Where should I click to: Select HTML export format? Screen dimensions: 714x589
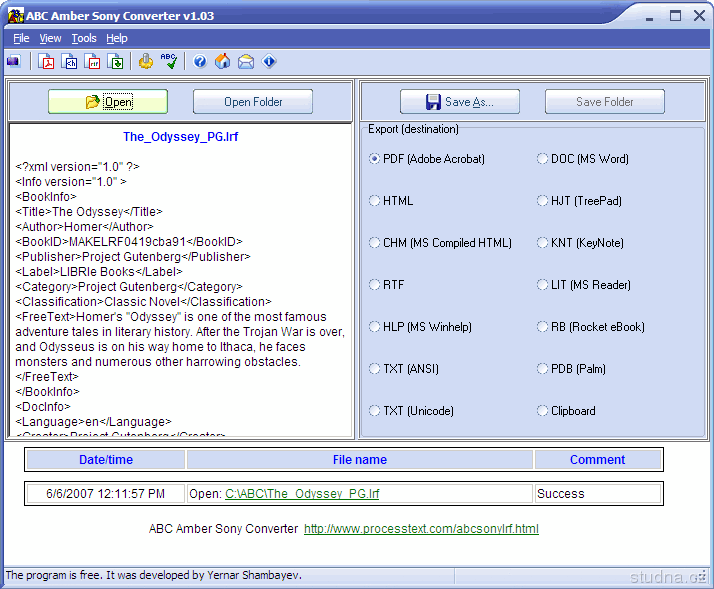point(375,201)
